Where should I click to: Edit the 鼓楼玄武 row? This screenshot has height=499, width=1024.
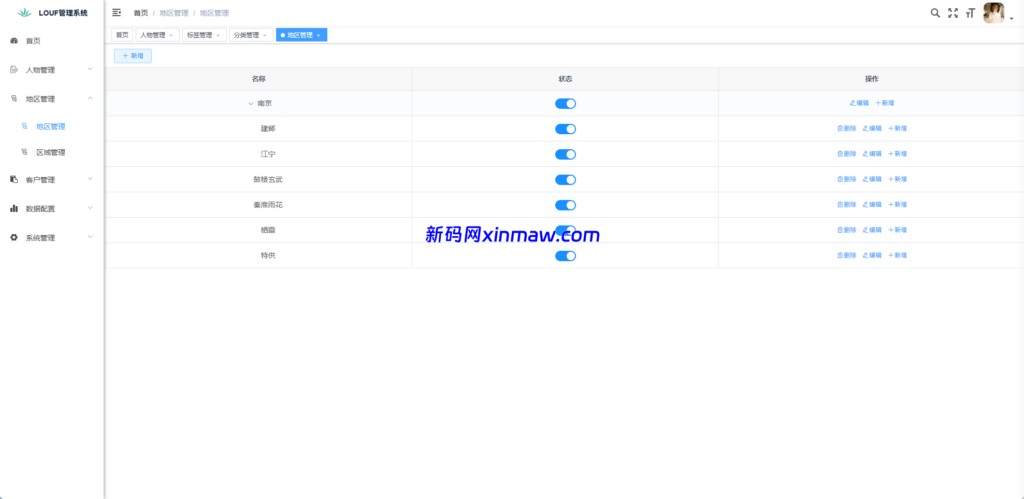click(x=872, y=180)
